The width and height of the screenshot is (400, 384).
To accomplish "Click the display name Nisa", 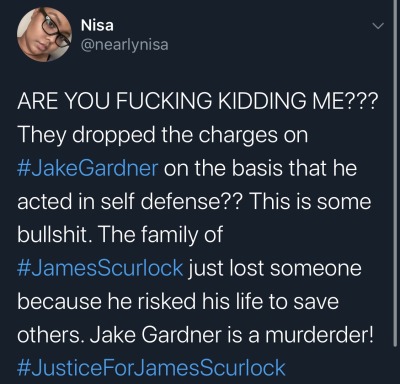I will (97, 25).
